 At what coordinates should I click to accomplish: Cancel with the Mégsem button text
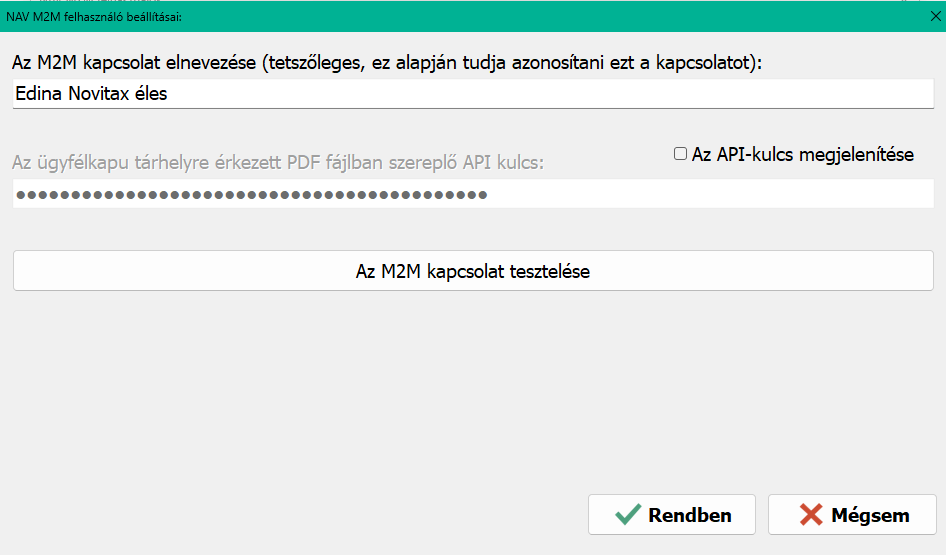click(x=870, y=515)
